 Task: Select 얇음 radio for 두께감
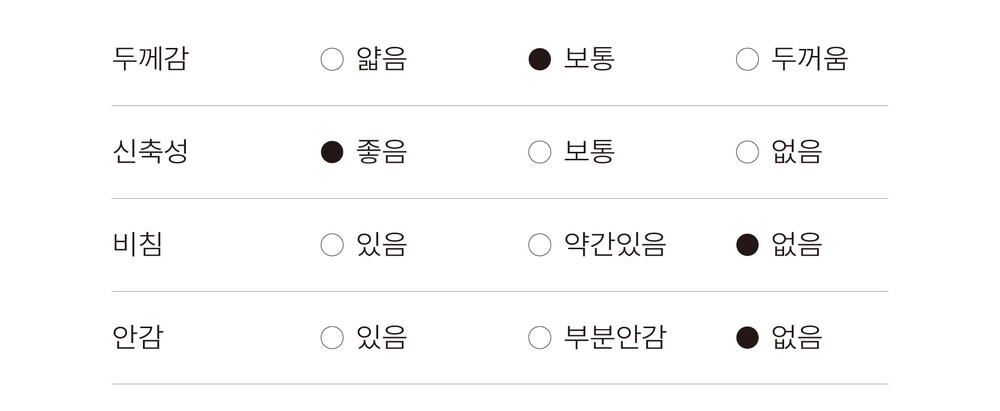coord(332,60)
